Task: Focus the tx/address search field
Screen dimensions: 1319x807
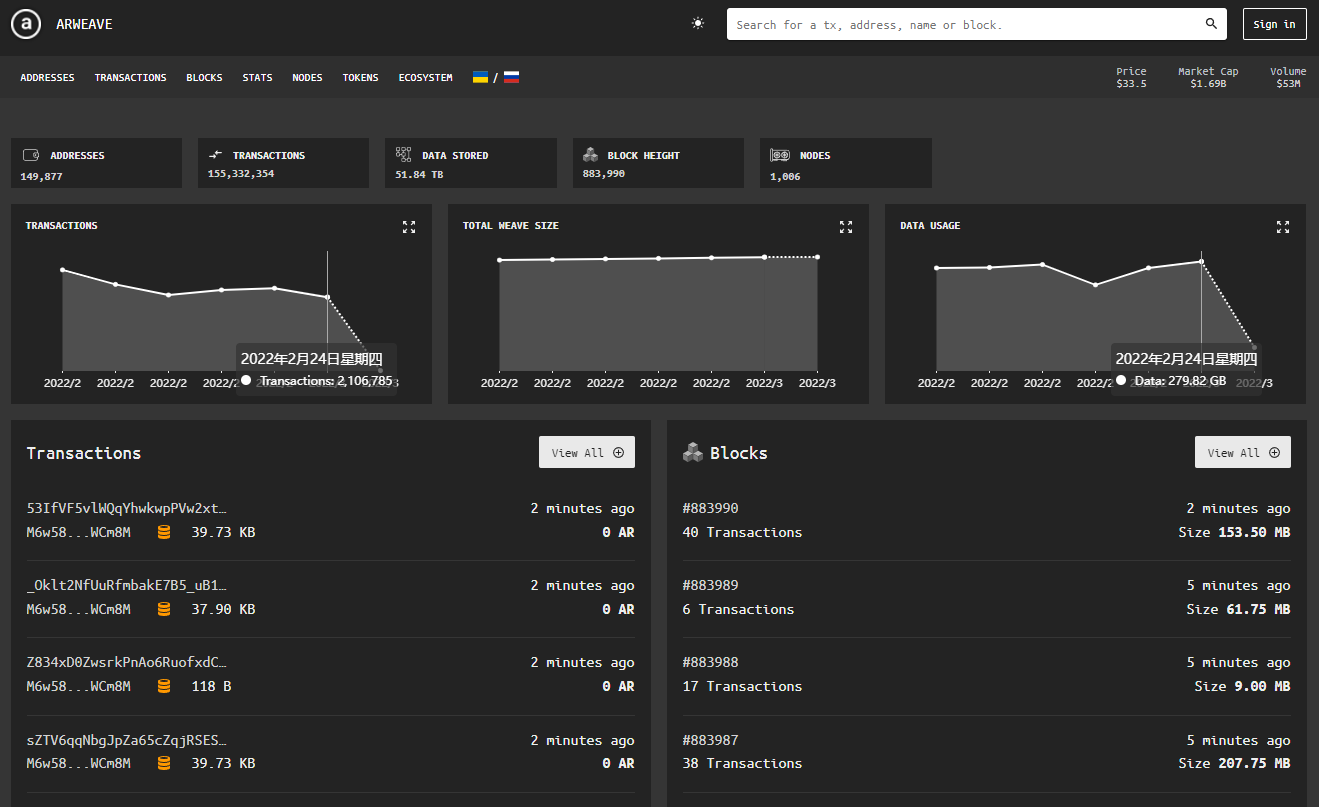Action: [960, 24]
